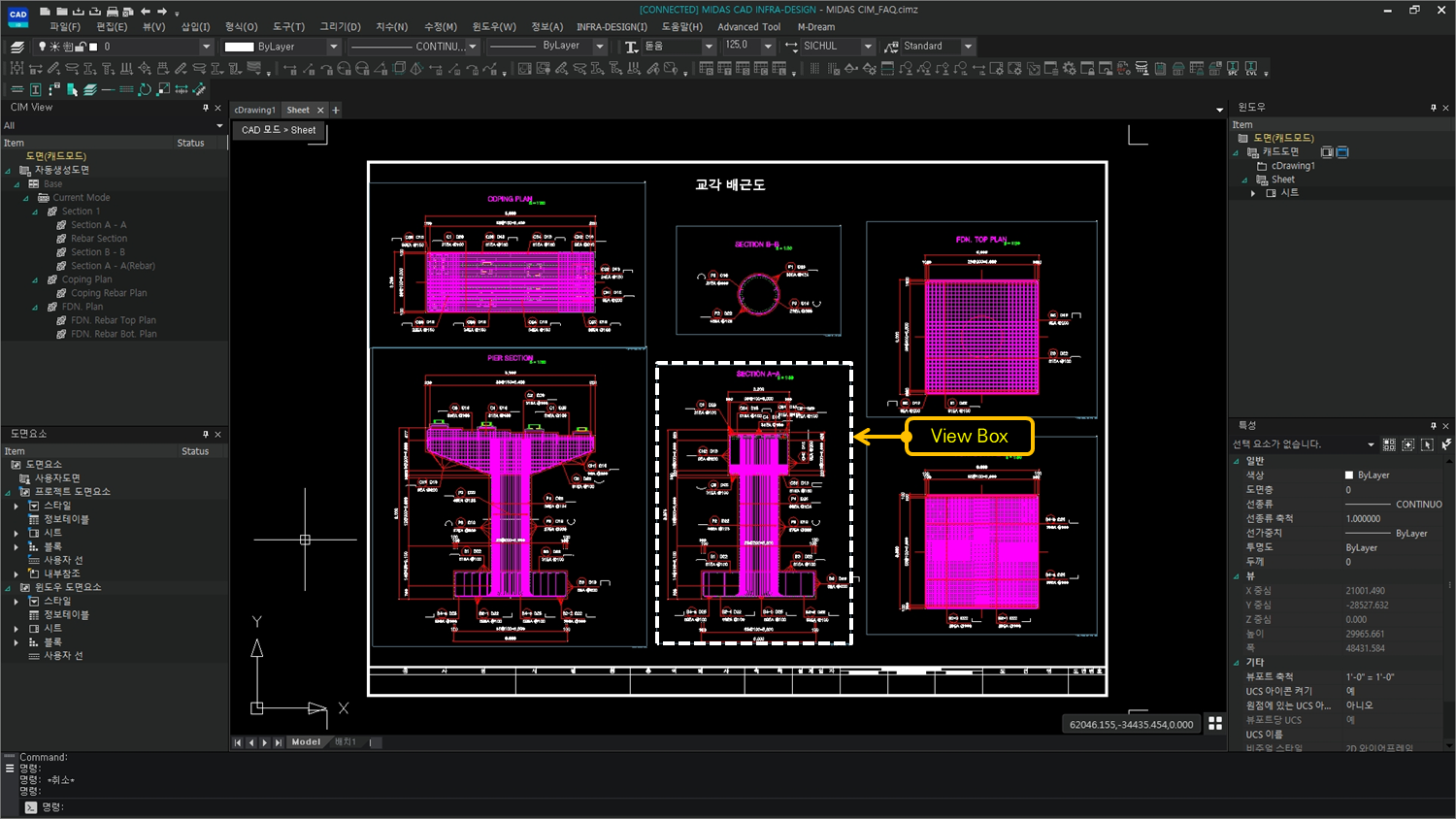Expand the 시트 node in the 윈도우 panel
Screen dimensions: 1456x819
coord(1252,192)
